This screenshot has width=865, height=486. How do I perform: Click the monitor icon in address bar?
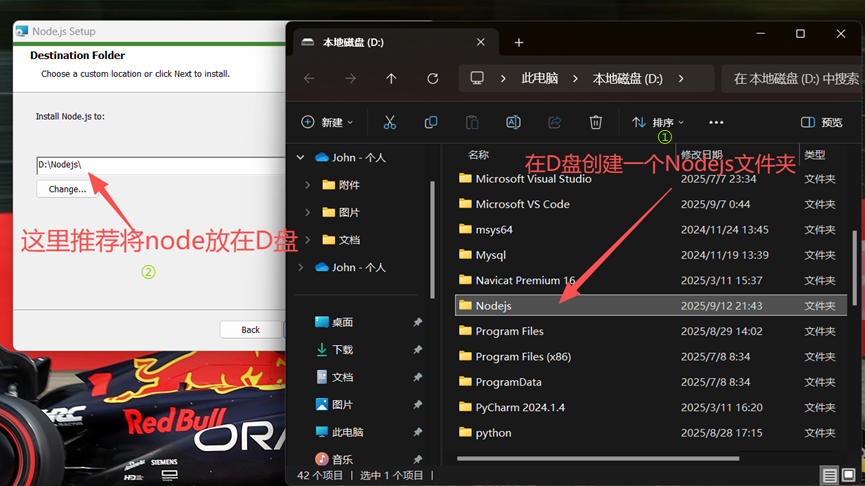pos(477,78)
